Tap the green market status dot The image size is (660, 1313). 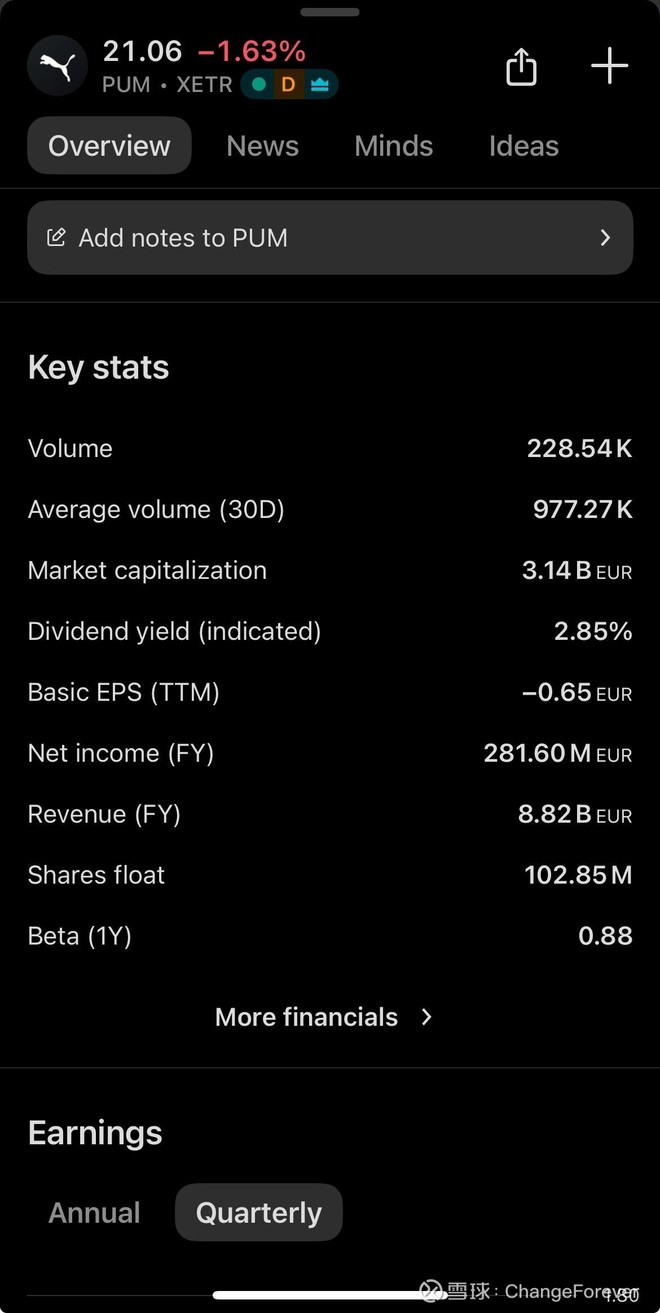tap(259, 85)
